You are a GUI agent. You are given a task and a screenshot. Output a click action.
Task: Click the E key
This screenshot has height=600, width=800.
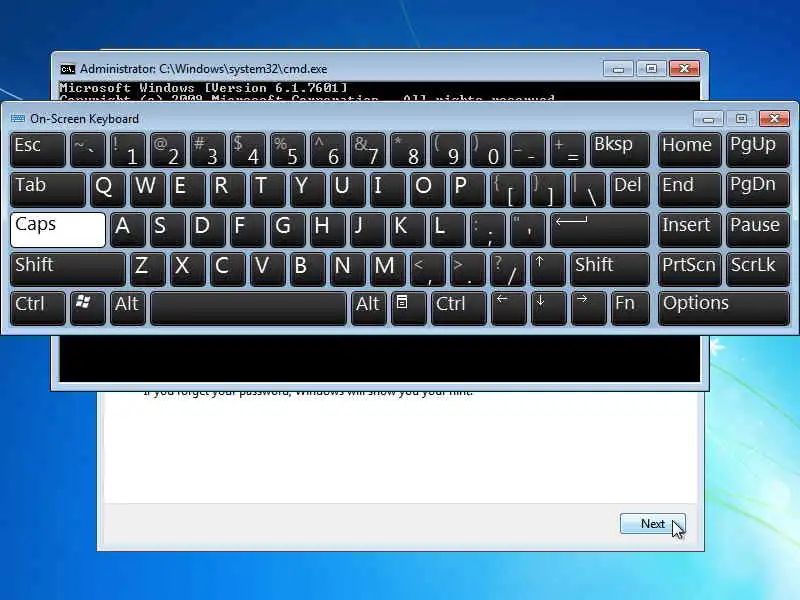(x=188, y=189)
